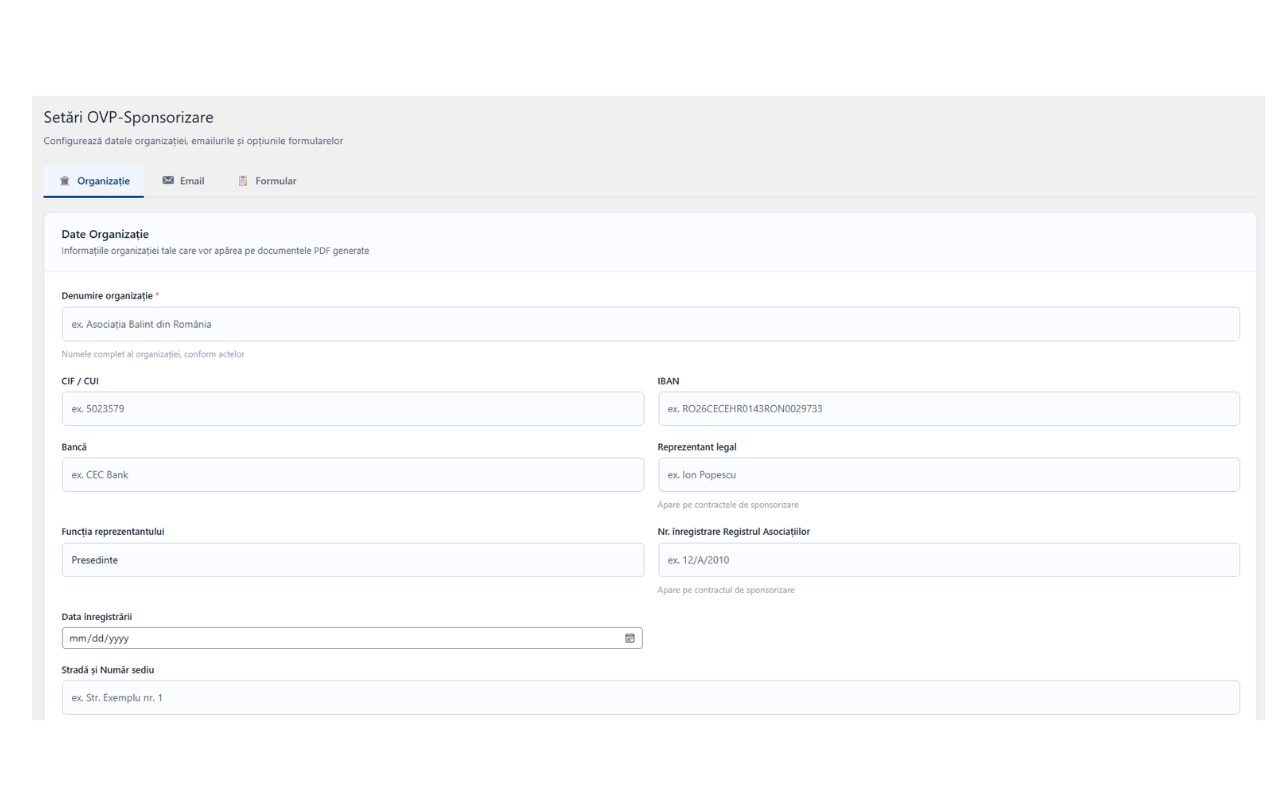Focus the Reprezentant legal field

point(949,474)
